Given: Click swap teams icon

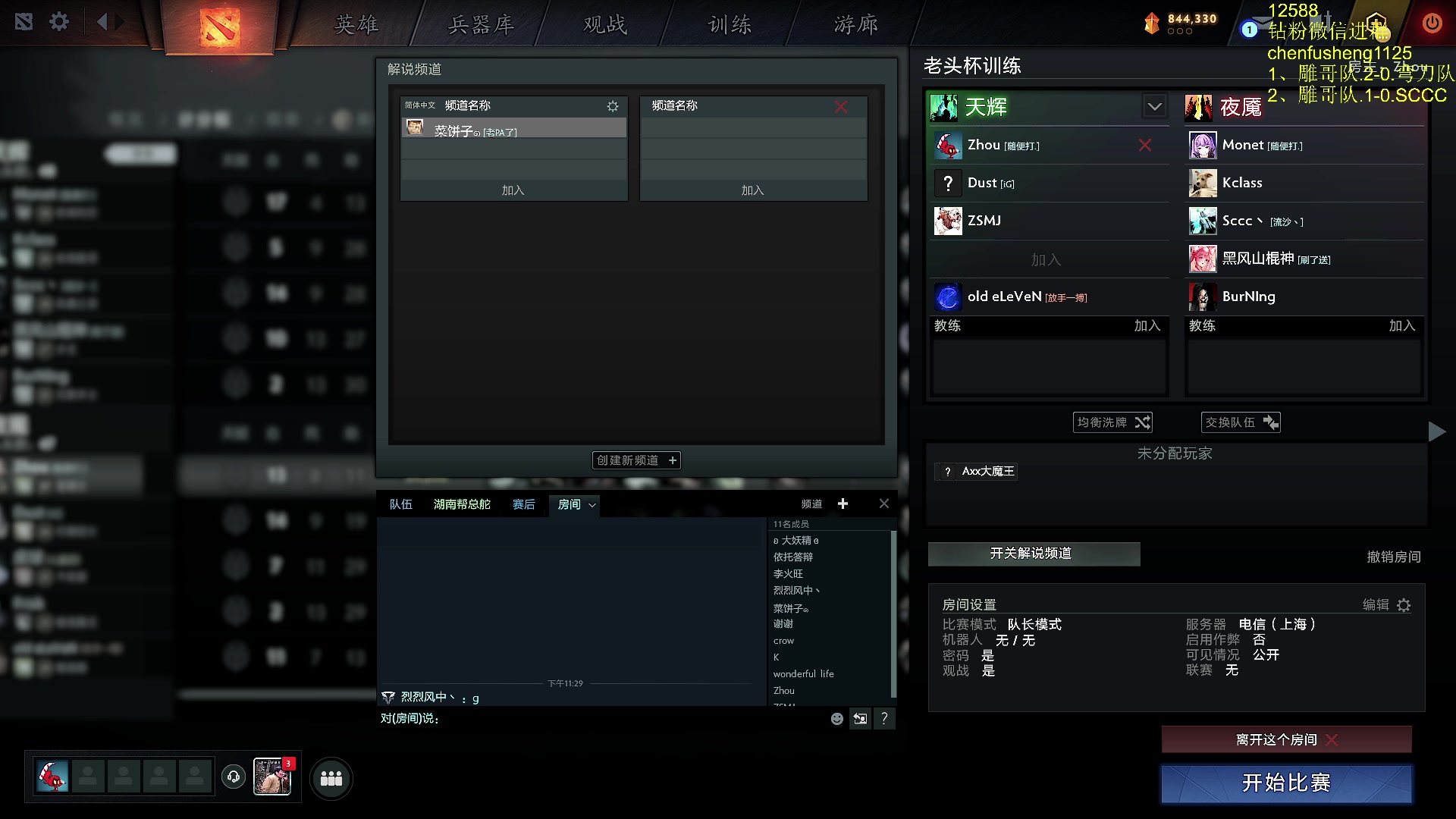Looking at the screenshot, I should coord(1270,422).
